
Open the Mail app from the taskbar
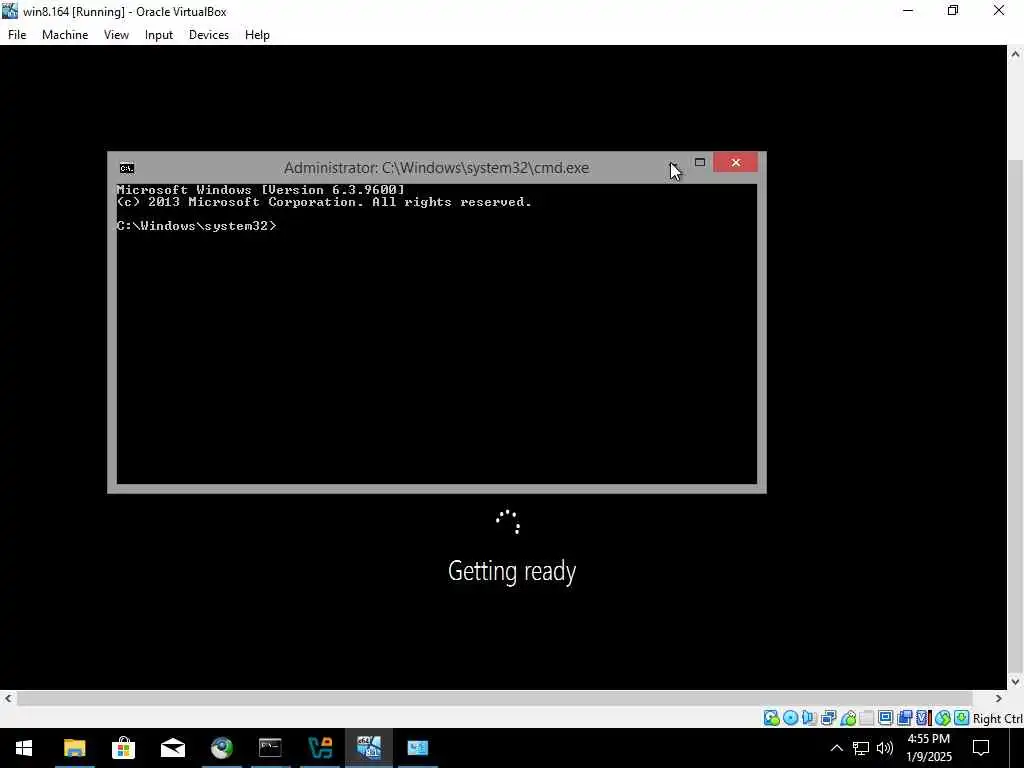pyautogui.click(x=172, y=748)
